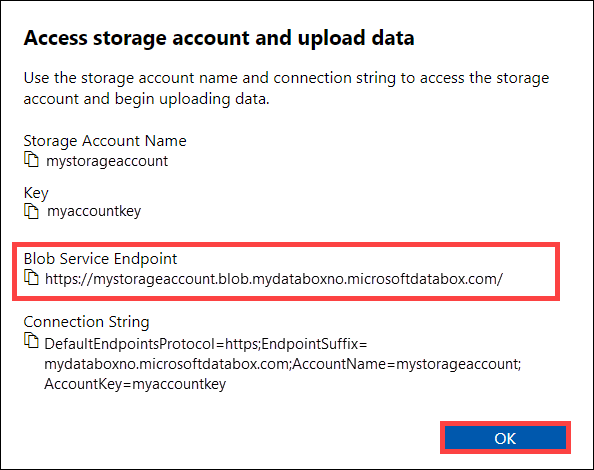
Task: Click the DefaultEndpointsProtocol=https line of connection string
Action: click(x=152, y=344)
